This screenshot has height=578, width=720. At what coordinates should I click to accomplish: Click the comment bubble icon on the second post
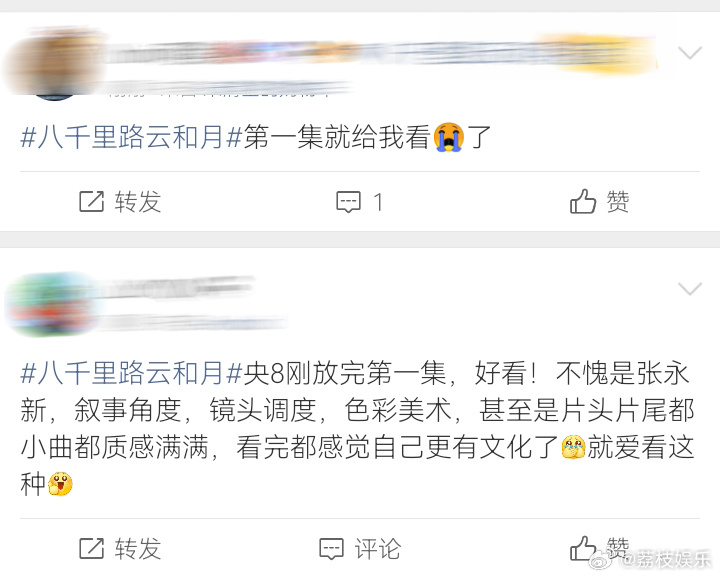pos(332,549)
